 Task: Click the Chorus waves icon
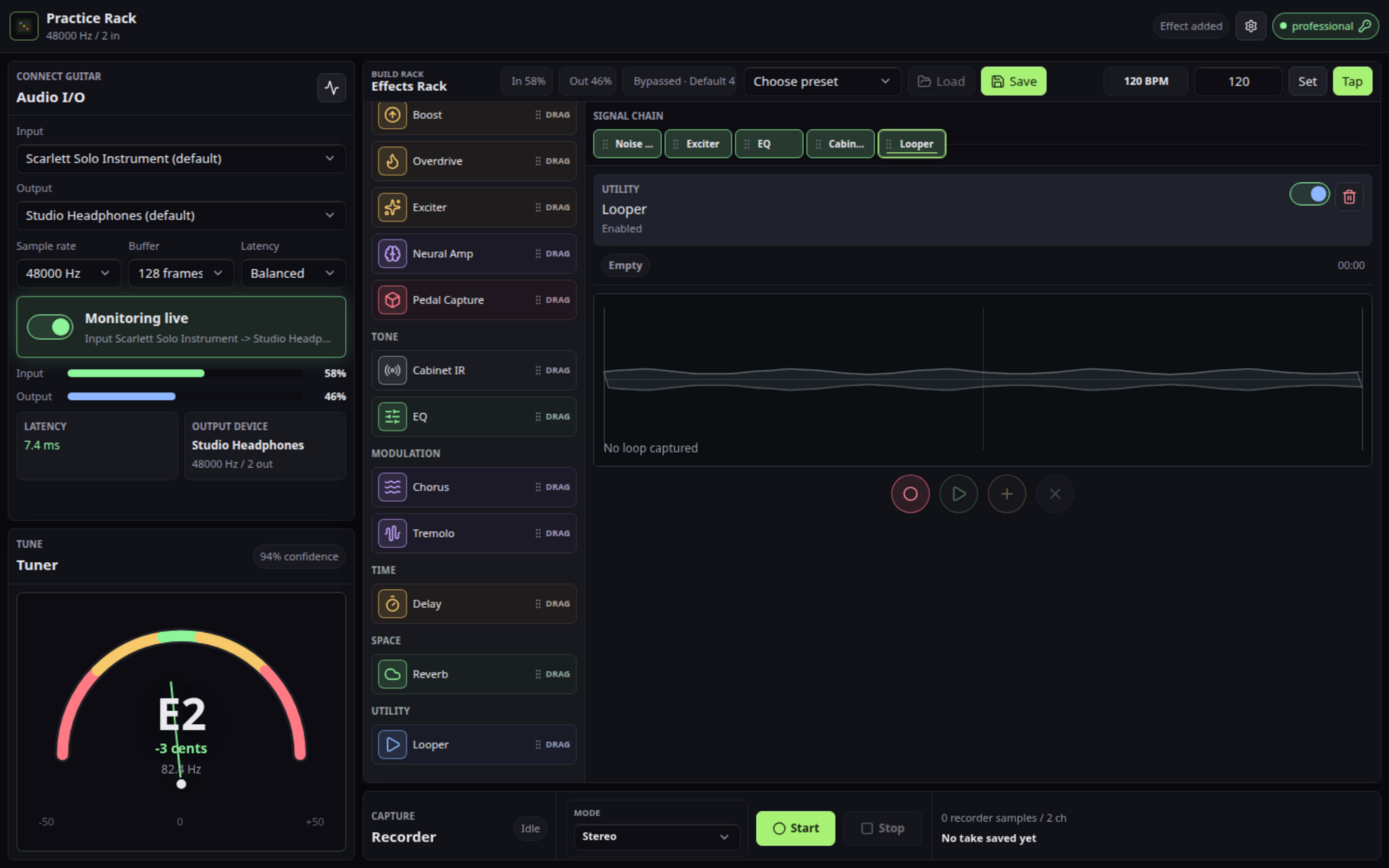(392, 487)
